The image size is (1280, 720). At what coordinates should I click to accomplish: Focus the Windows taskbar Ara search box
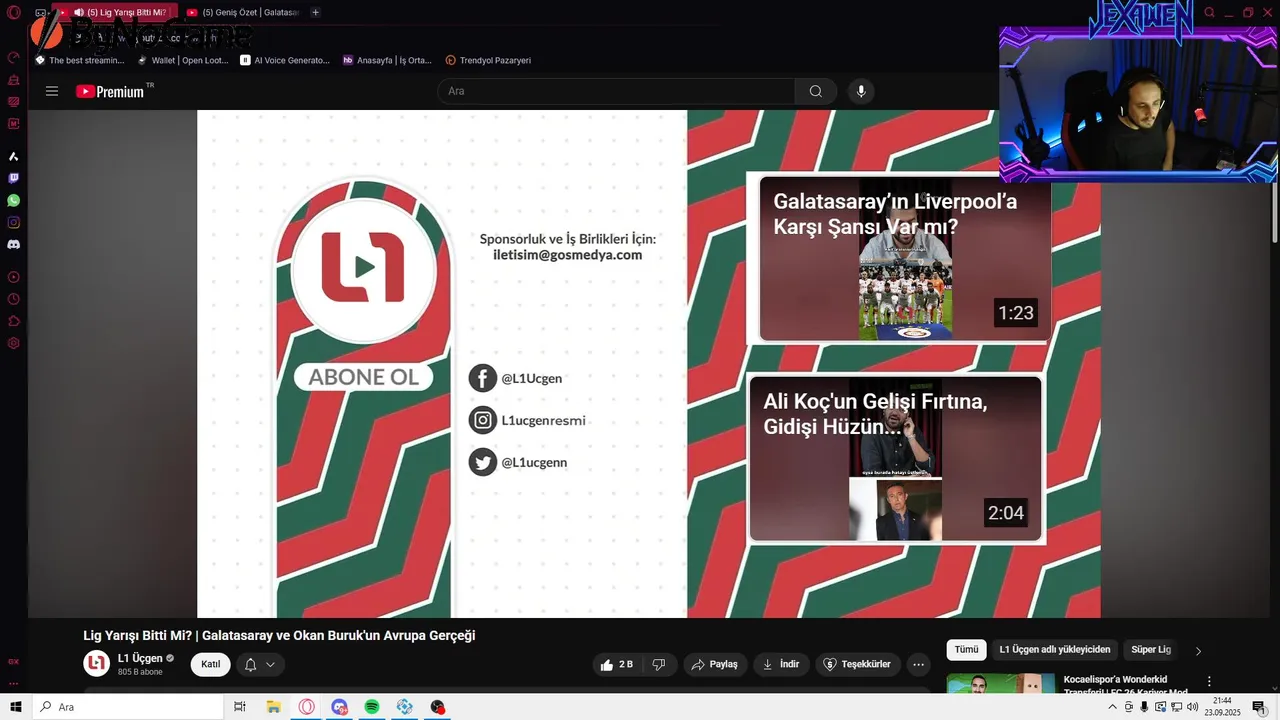128,707
